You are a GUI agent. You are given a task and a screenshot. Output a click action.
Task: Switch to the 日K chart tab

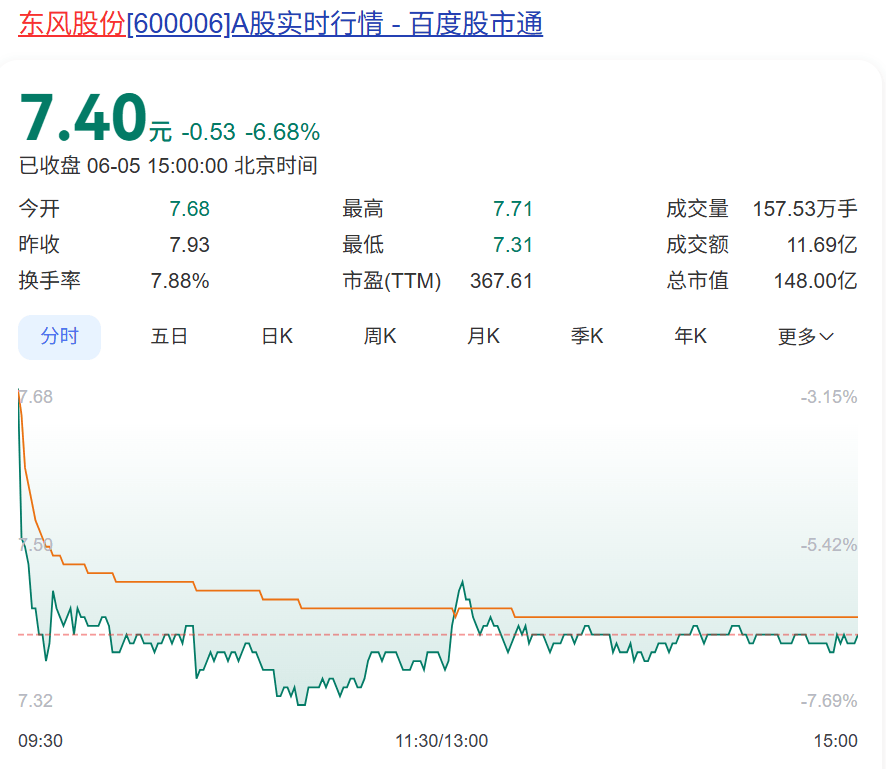(277, 337)
